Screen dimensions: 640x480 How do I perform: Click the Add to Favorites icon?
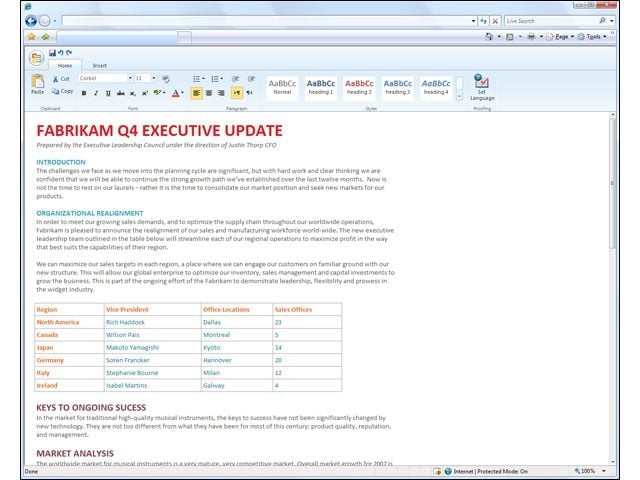(45, 37)
